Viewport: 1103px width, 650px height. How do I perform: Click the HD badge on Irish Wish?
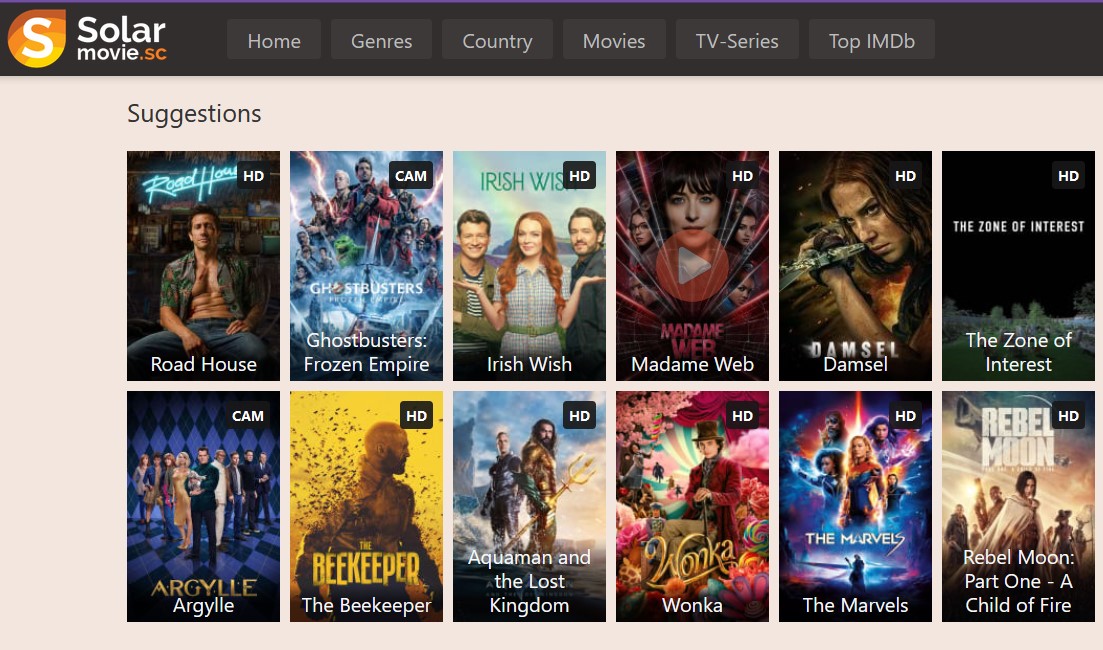coord(580,176)
